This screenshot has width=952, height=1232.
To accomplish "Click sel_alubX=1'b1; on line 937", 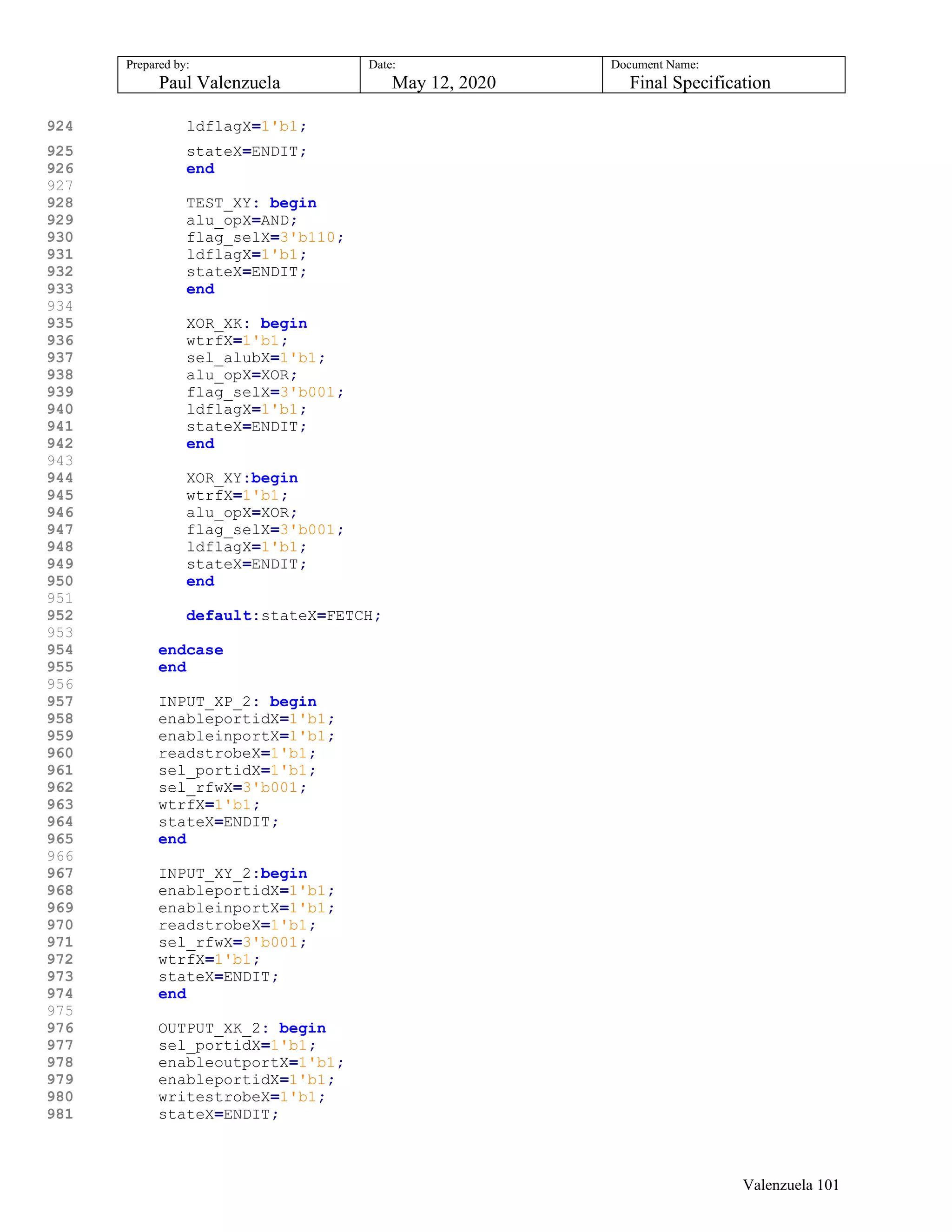I will pos(256,358).
